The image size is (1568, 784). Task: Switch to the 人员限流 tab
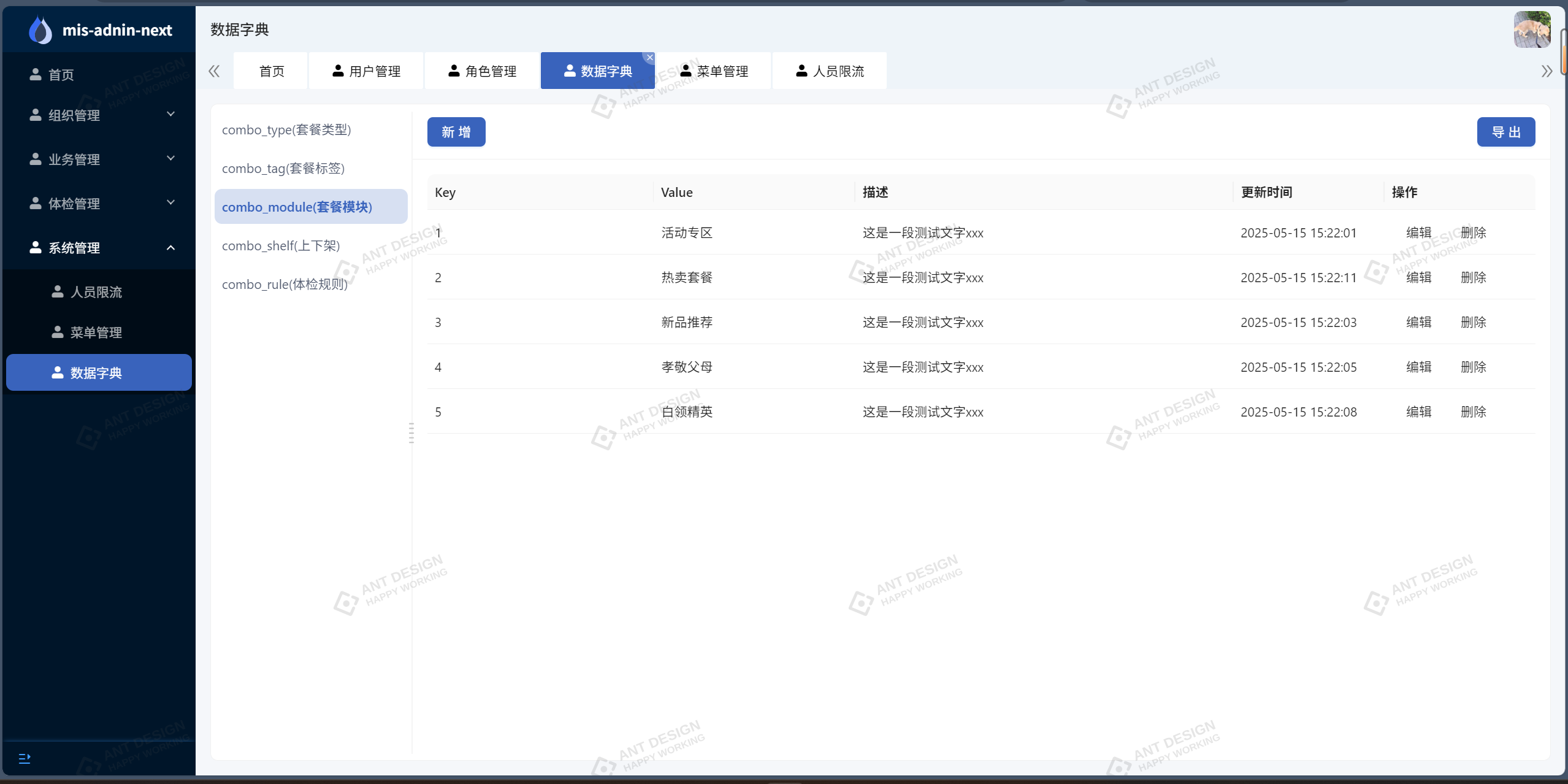click(829, 71)
